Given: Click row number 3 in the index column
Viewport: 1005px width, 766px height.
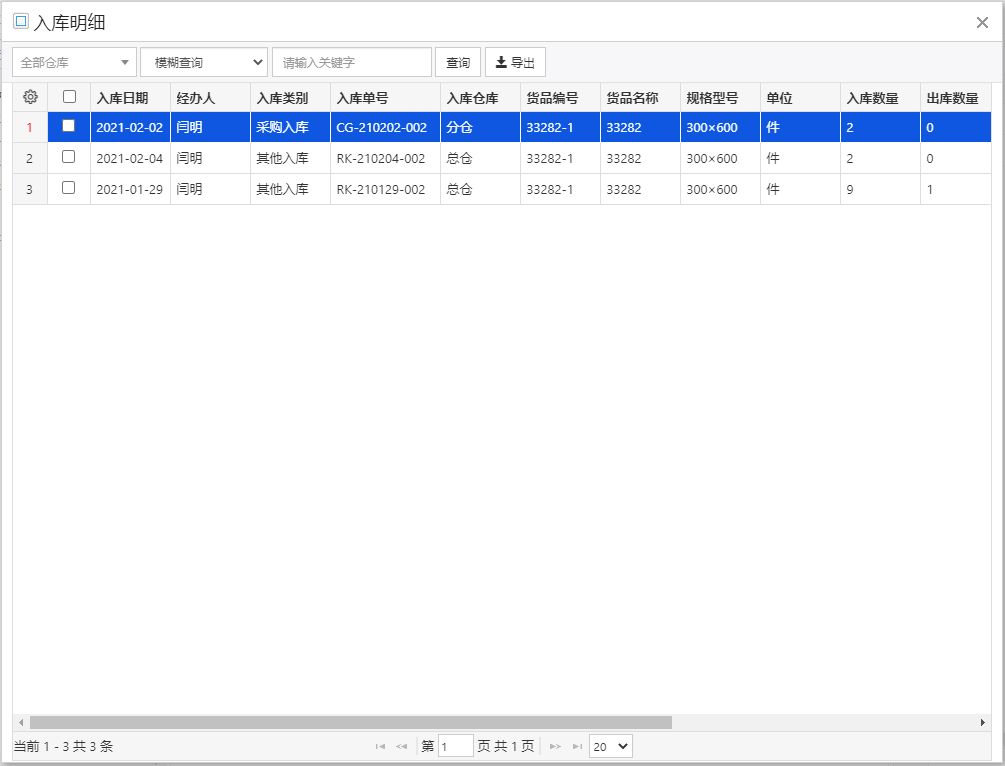Looking at the screenshot, I should tap(29, 189).
